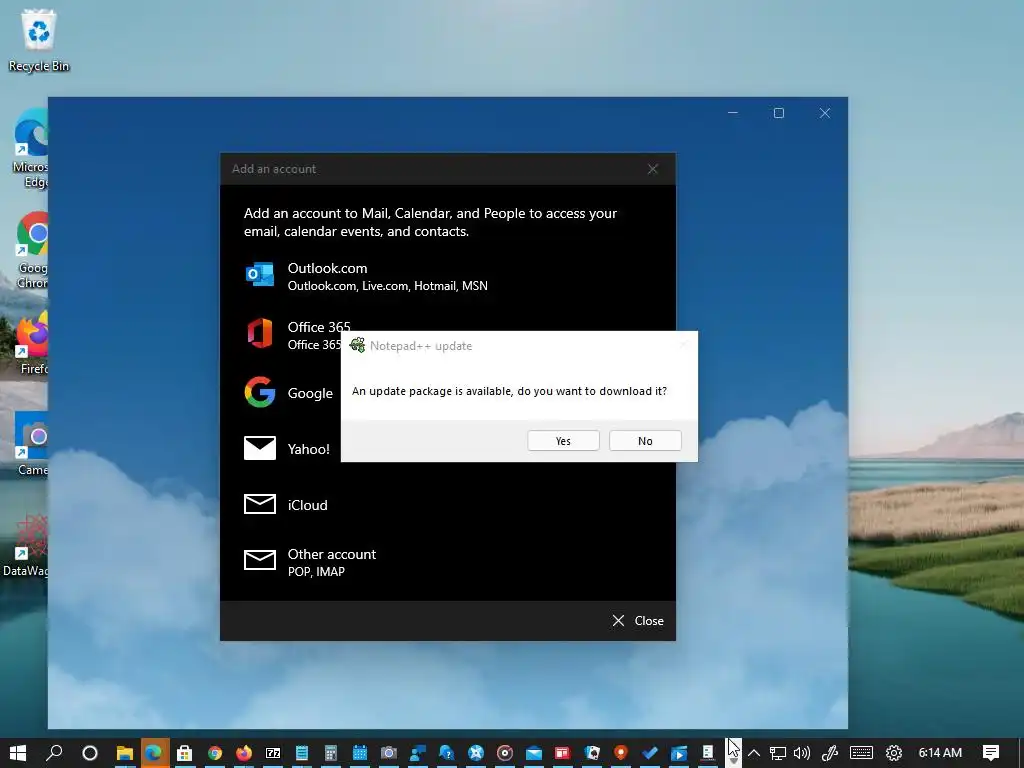Viewport: 1024px width, 768px height.
Task: Click the 6:14 AM taskbar clock
Action: [x=940, y=753]
